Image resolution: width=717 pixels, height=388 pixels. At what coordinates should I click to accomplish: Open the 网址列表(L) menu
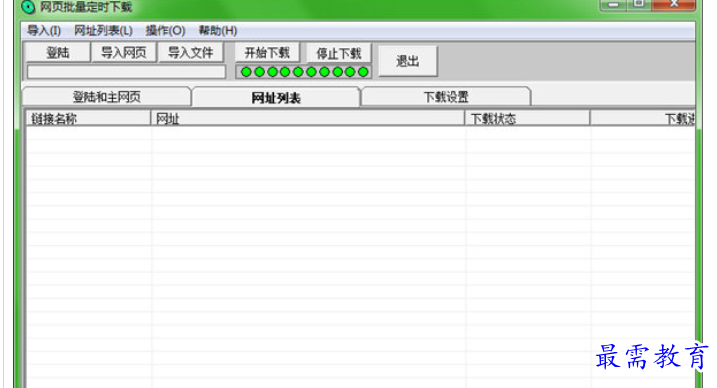[103, 31]
